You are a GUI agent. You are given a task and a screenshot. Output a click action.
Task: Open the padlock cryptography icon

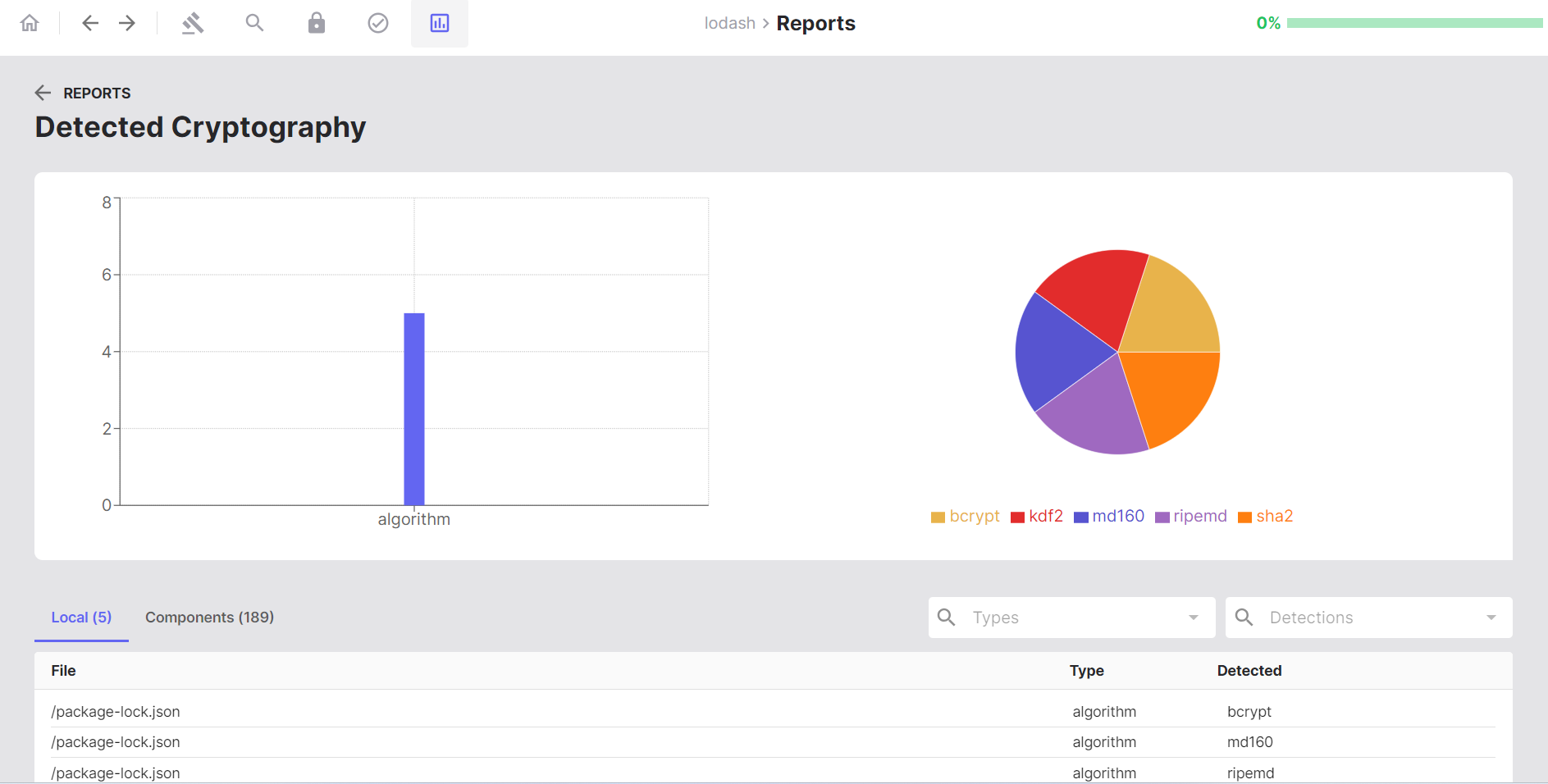click(317, 23)
